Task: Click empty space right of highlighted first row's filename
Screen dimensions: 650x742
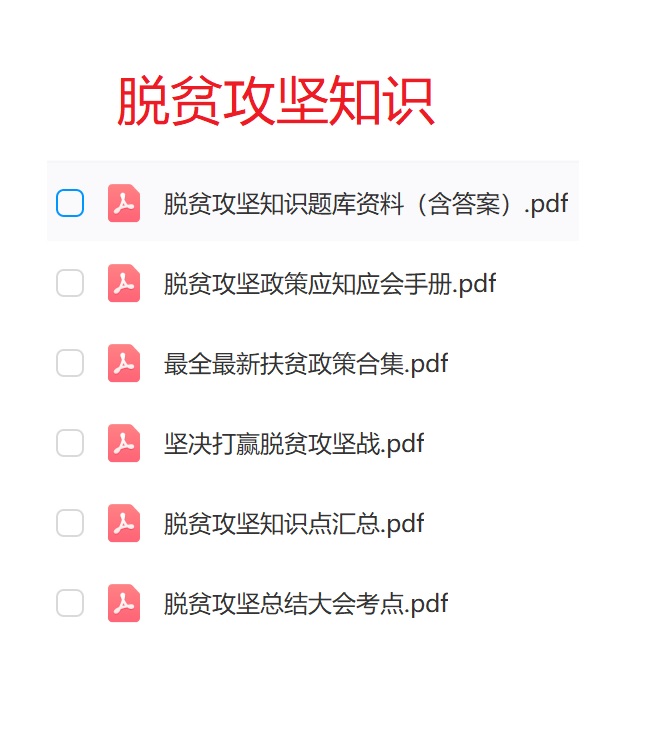Action: (x=574, y=203)
